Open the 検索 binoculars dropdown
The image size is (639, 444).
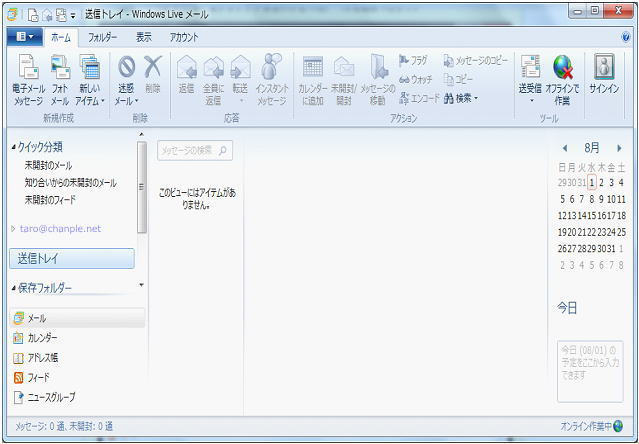pos(461,98)
